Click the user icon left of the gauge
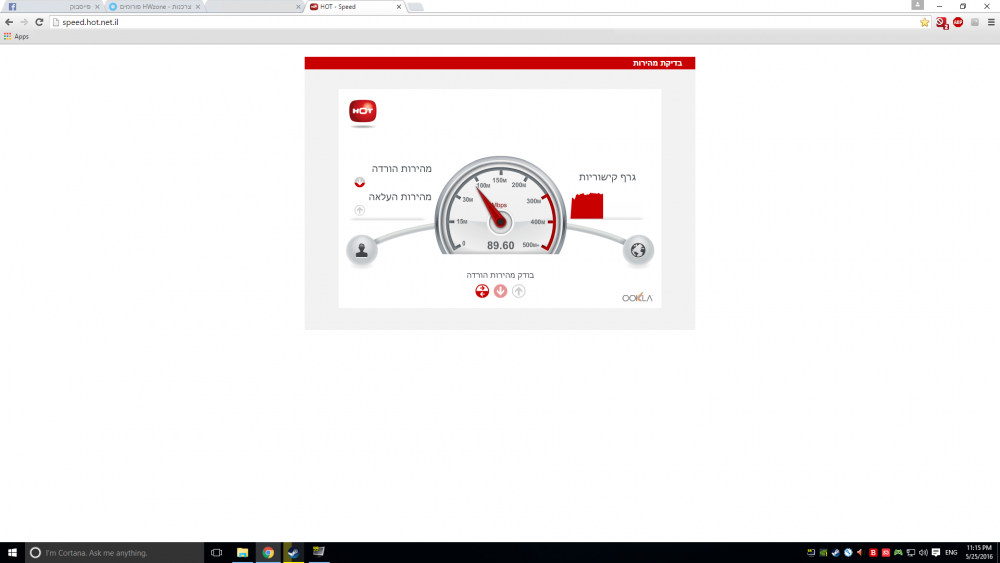The height and width of the screenshot is (563, 1000). point(361,250)
